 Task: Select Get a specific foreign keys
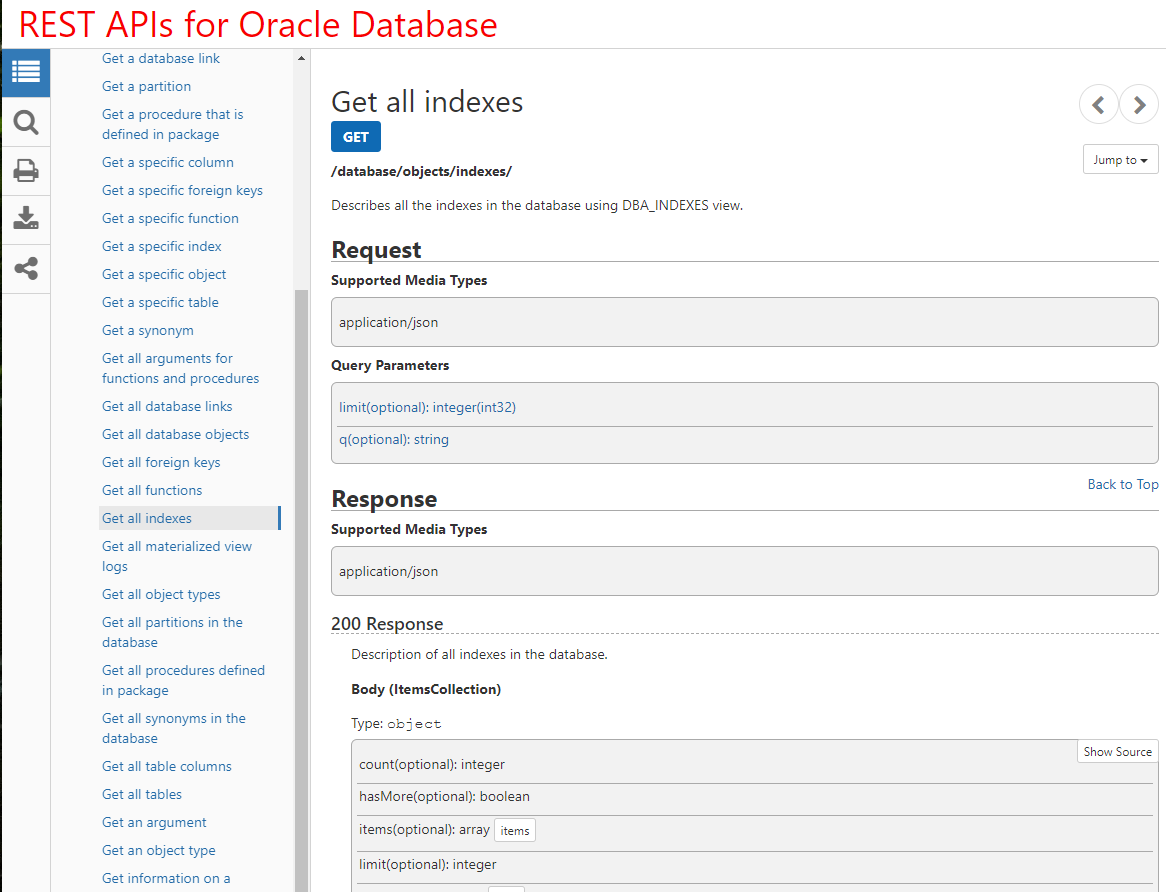(182, 190)
